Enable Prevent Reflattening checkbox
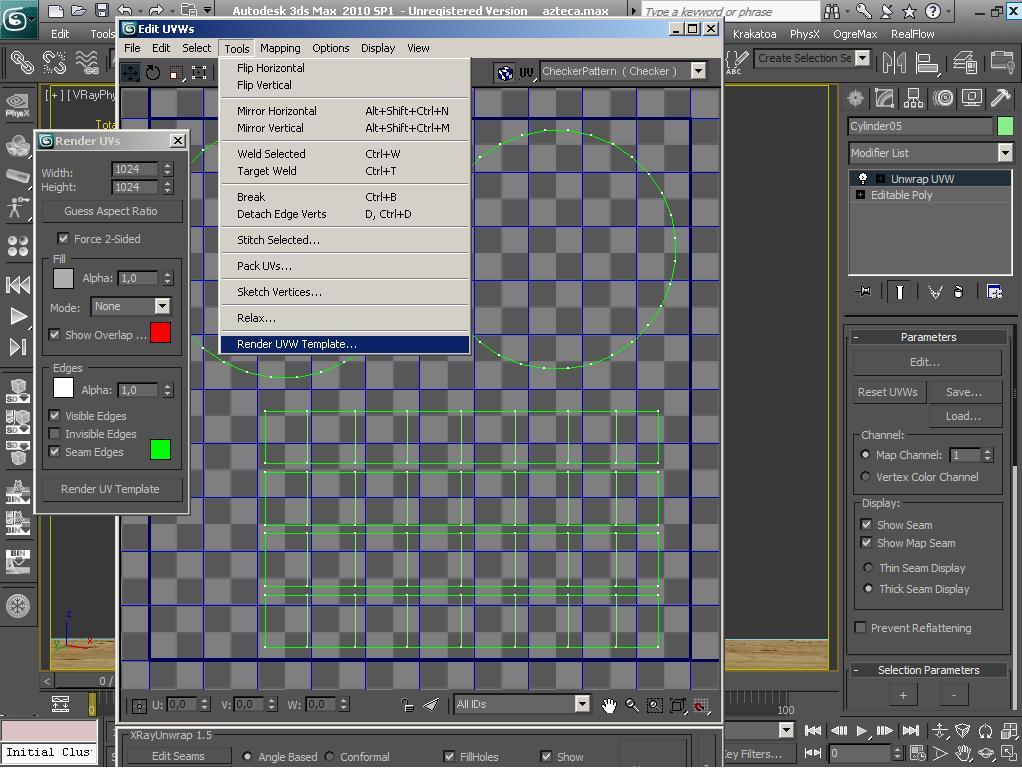The height and width of the screenshot is (768, 1022). pyautogui.click(x=860, y=627)
